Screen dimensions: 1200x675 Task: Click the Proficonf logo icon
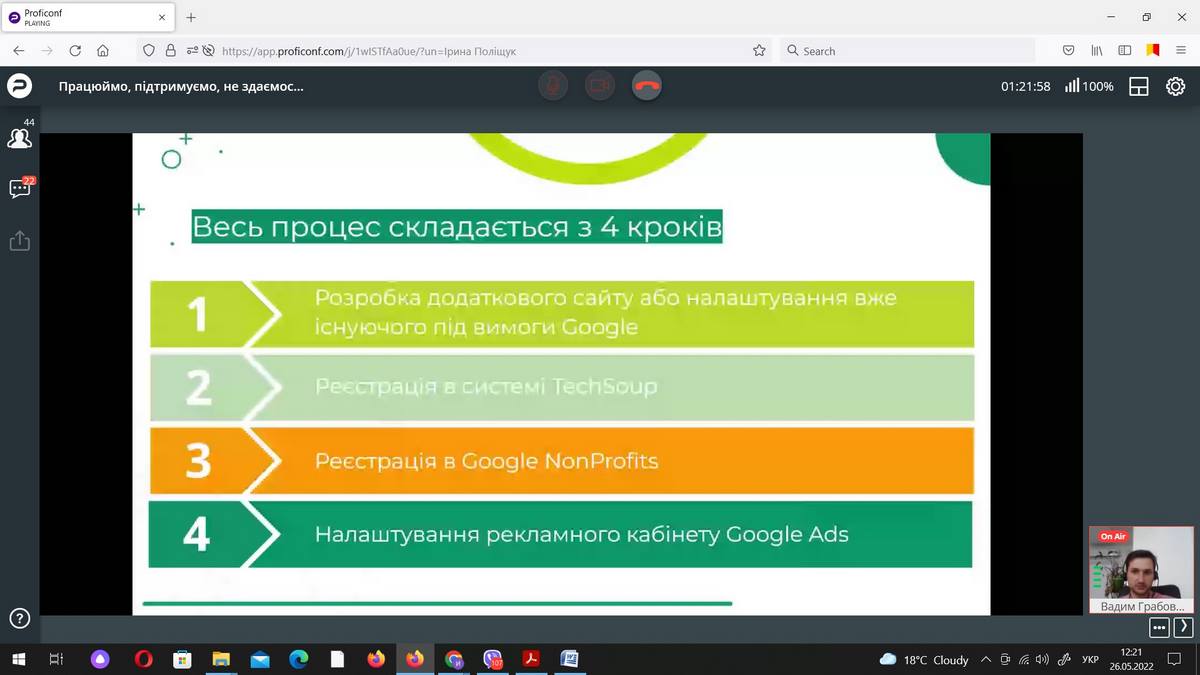click(19, 86)
